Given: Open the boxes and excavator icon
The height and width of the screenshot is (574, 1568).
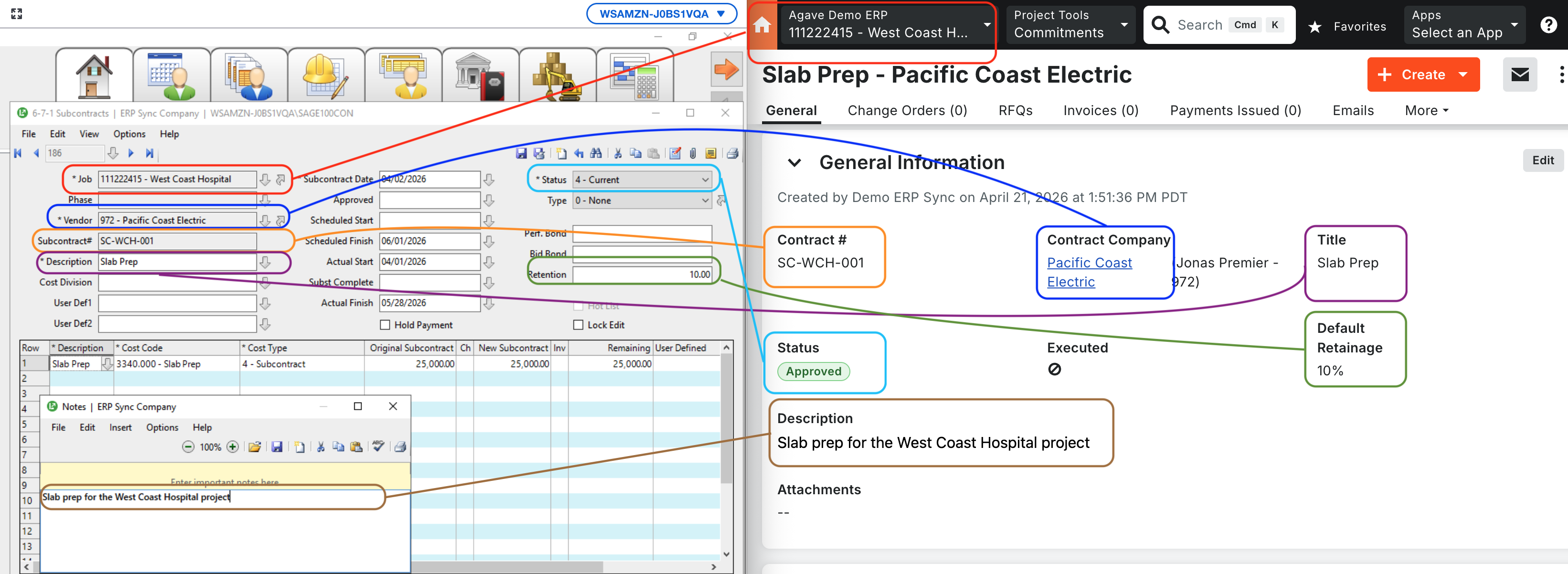Looking at the screenshot, I should (558, 76).
